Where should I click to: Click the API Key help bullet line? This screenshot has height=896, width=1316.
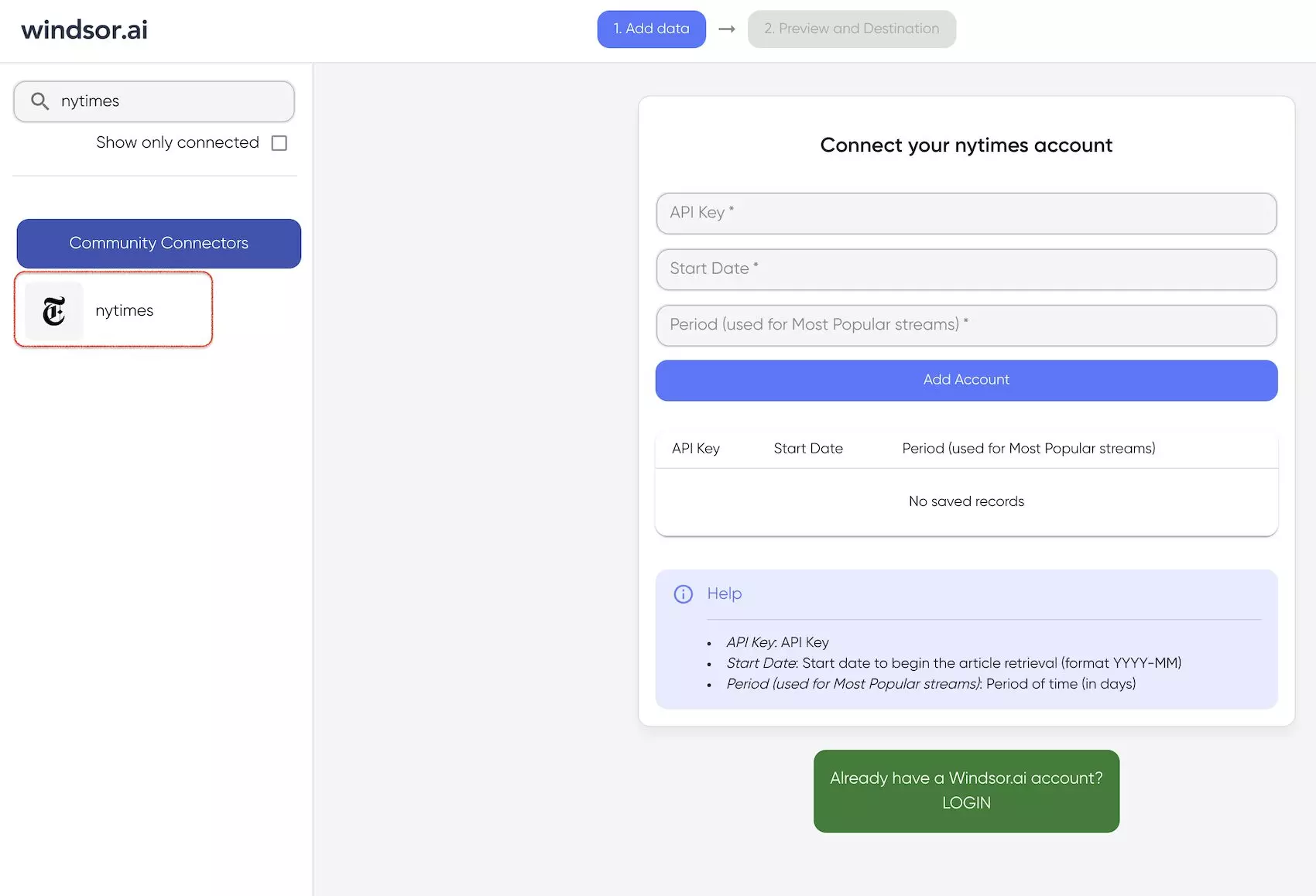click(x=777, y=642)
